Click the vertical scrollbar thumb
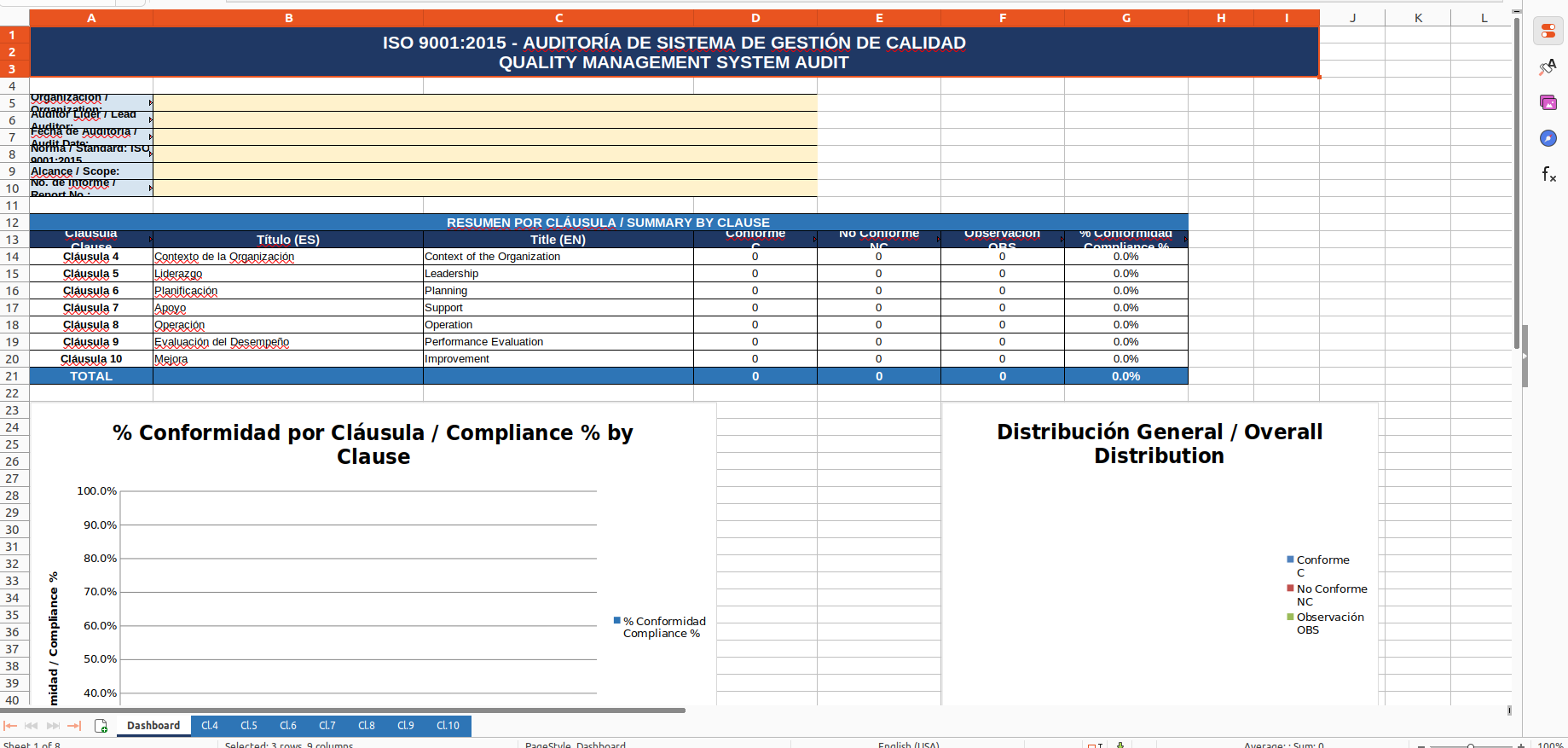 1517,183
